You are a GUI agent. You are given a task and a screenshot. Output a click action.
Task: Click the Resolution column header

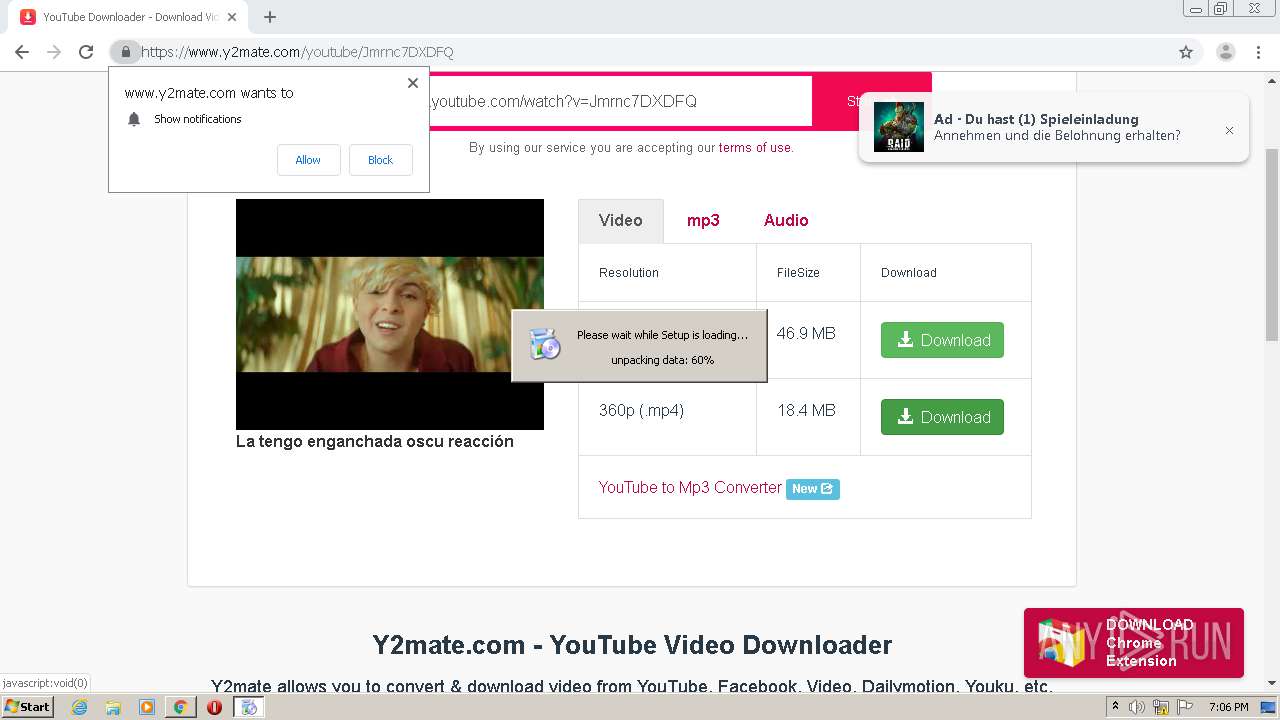[629, 272]
